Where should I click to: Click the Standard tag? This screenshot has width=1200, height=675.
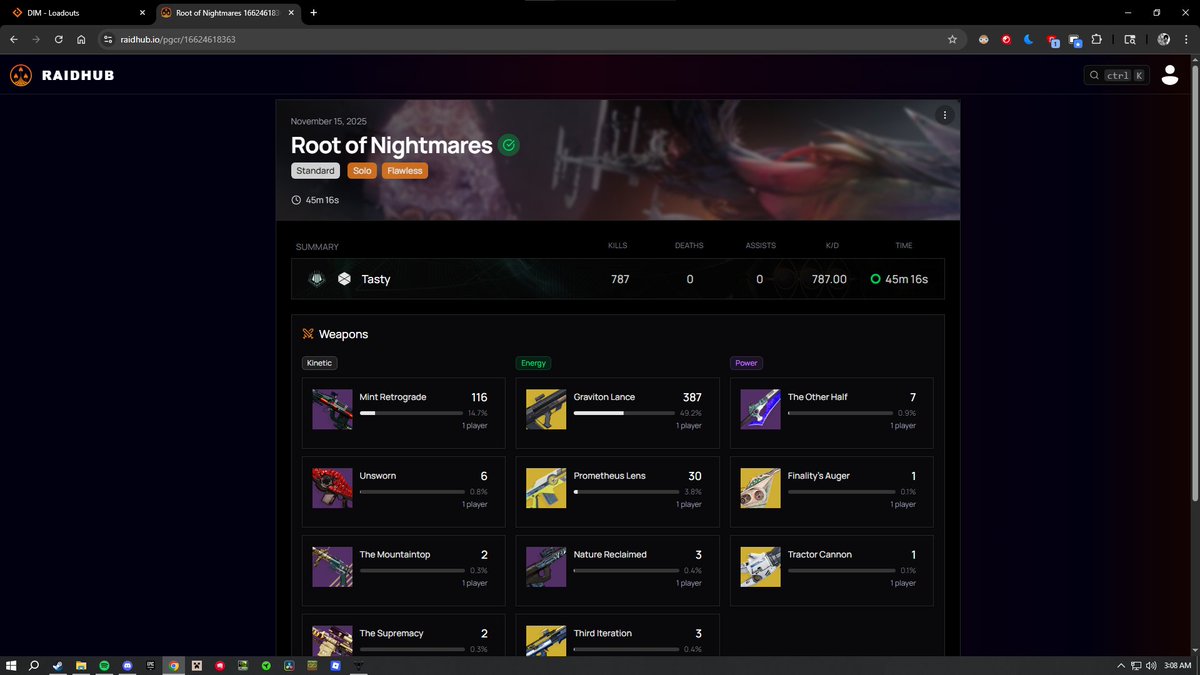316,171
